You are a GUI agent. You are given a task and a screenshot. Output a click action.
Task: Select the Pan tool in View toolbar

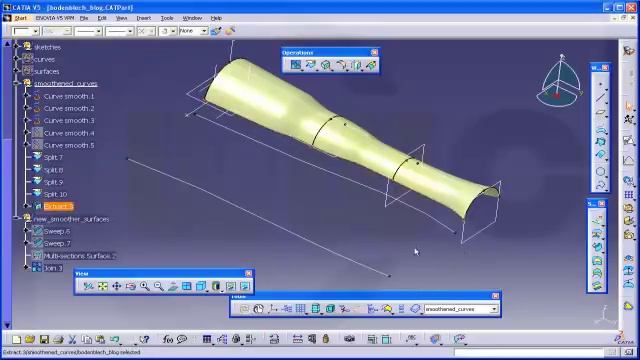[x=116, y=286]
